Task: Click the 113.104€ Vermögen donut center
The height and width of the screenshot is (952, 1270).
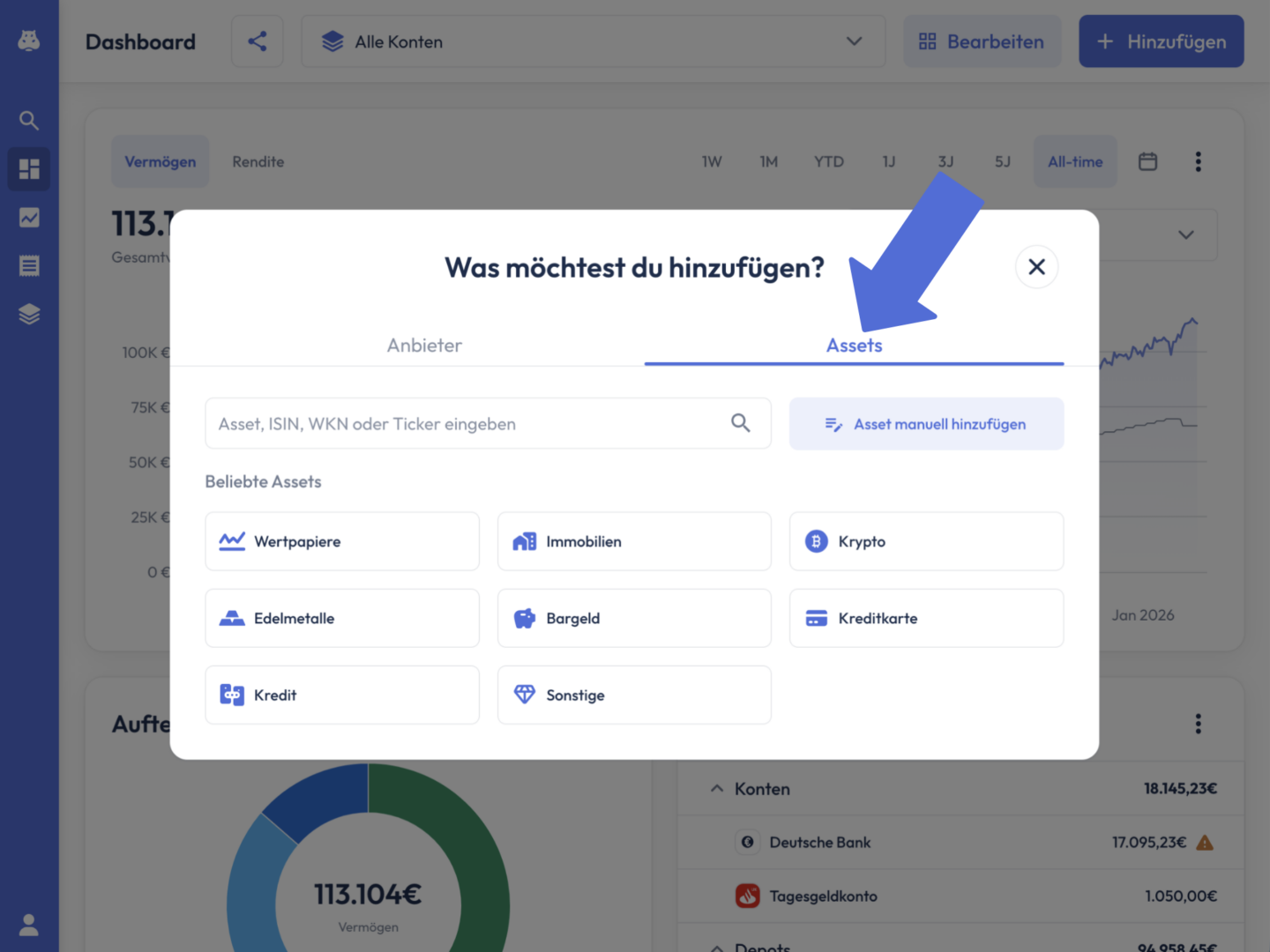Action: click(x=368, y=895)
